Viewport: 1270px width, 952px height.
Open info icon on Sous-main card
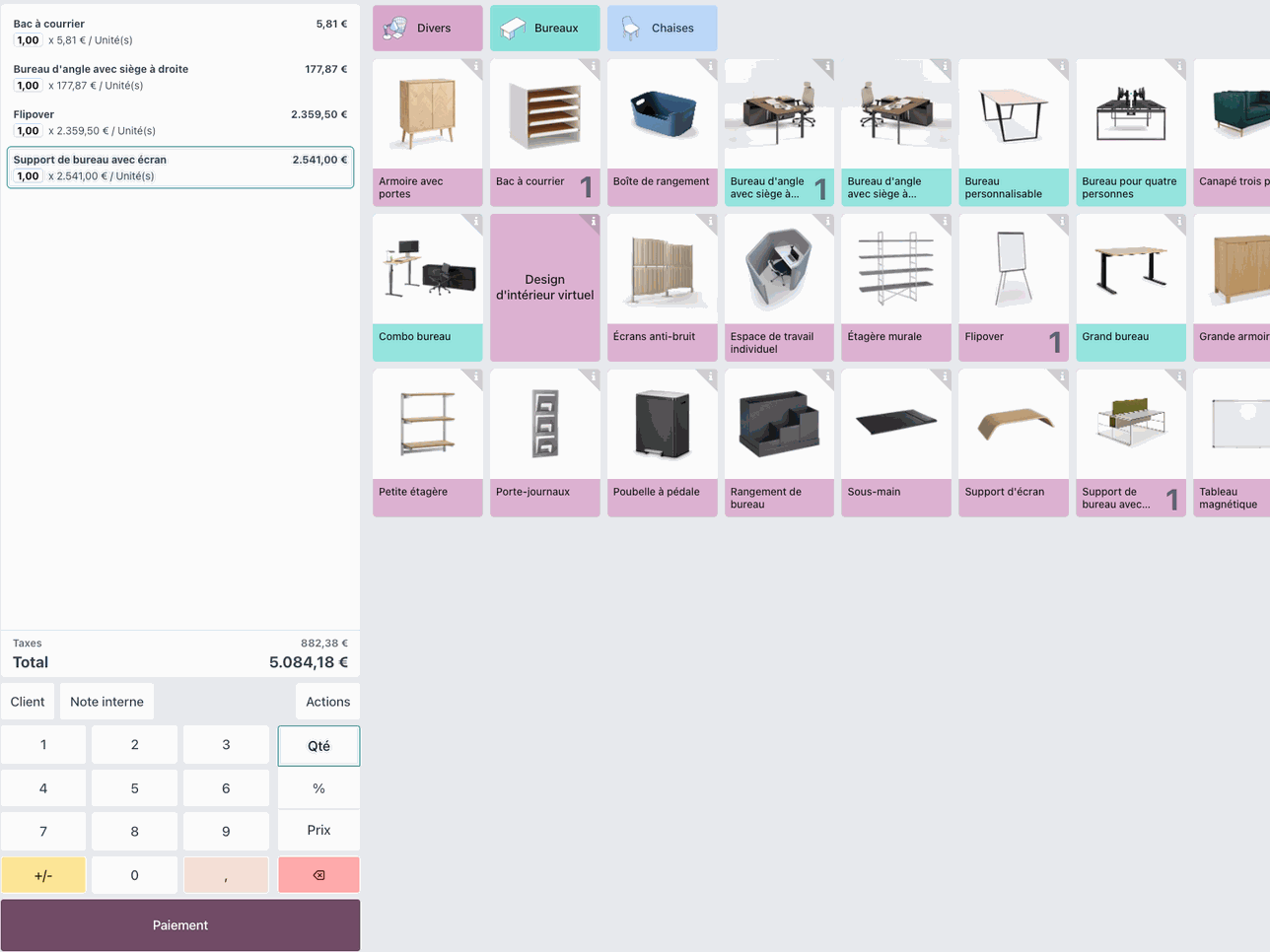944,376
